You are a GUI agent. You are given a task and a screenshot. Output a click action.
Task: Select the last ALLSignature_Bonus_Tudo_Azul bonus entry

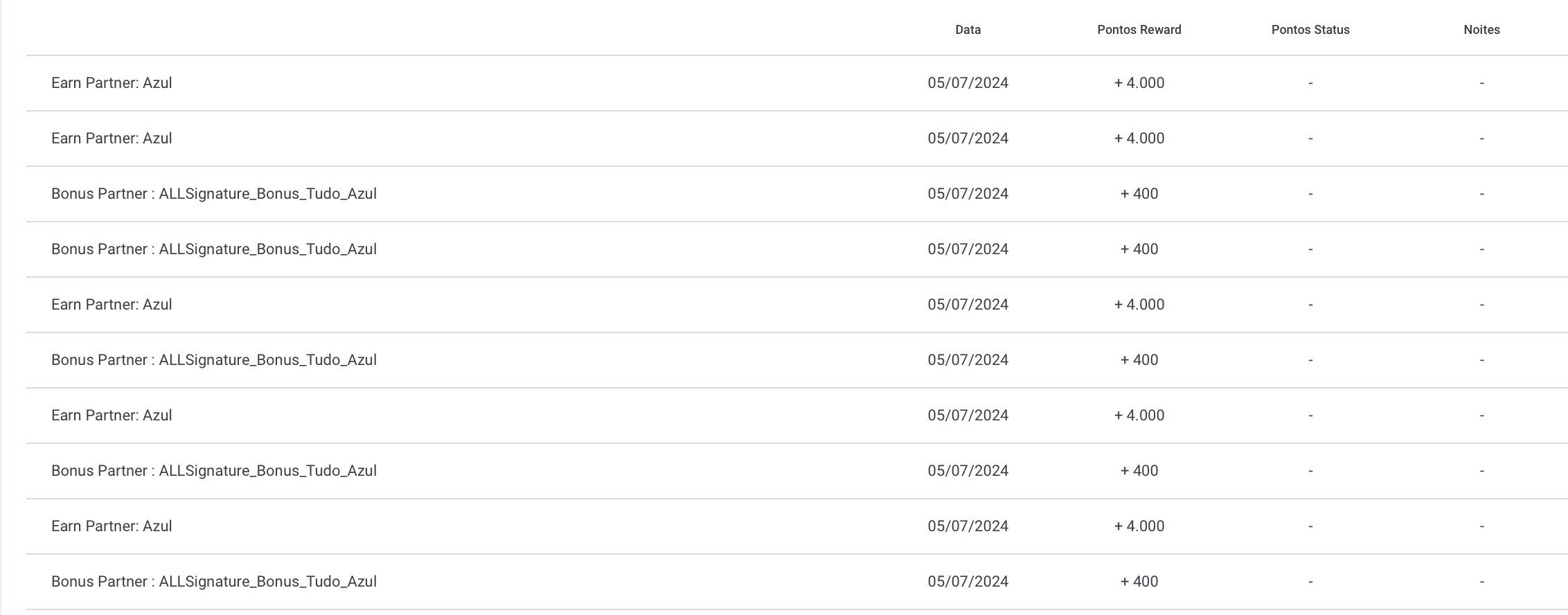[796, 582]
